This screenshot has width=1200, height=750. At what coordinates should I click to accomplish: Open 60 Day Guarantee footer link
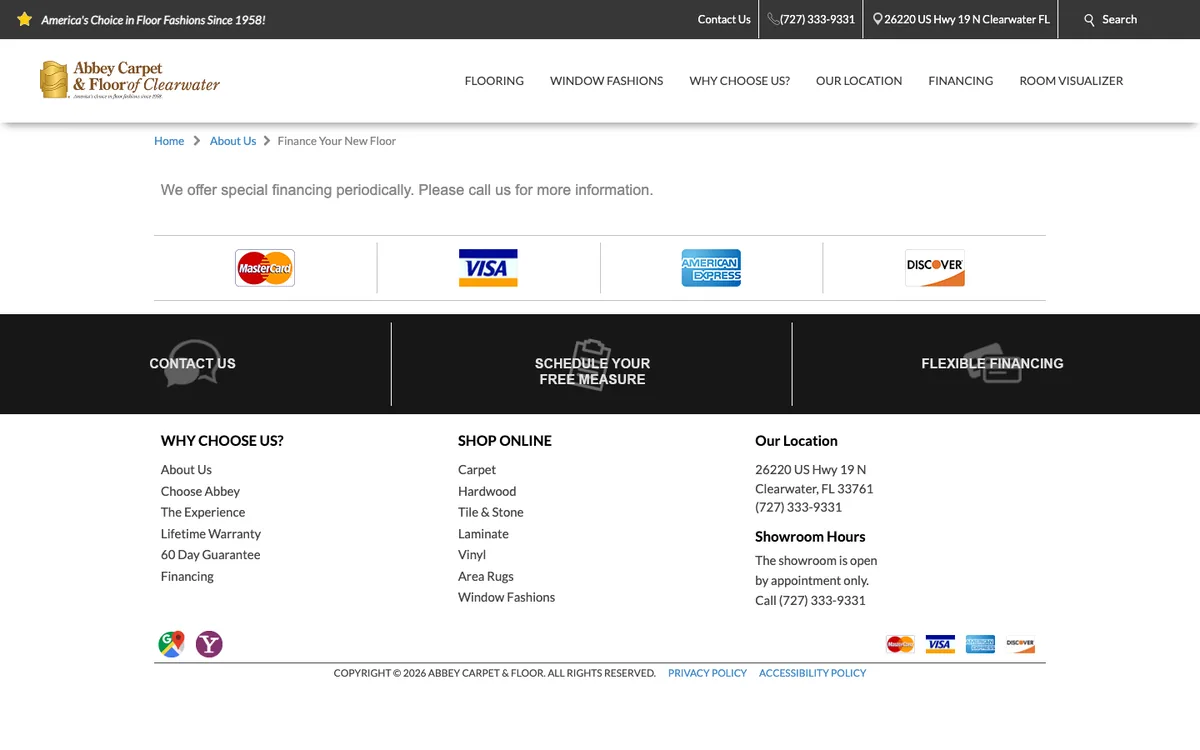210,555
